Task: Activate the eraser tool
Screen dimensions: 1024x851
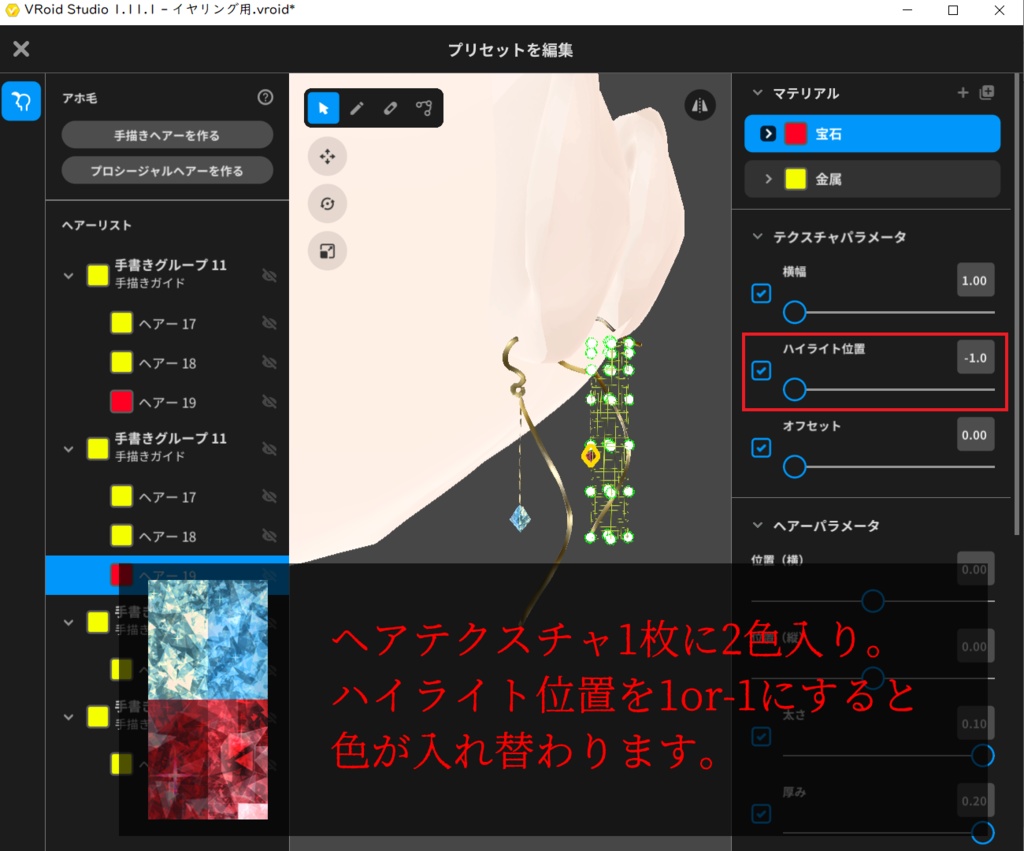Action: (390, 107)
